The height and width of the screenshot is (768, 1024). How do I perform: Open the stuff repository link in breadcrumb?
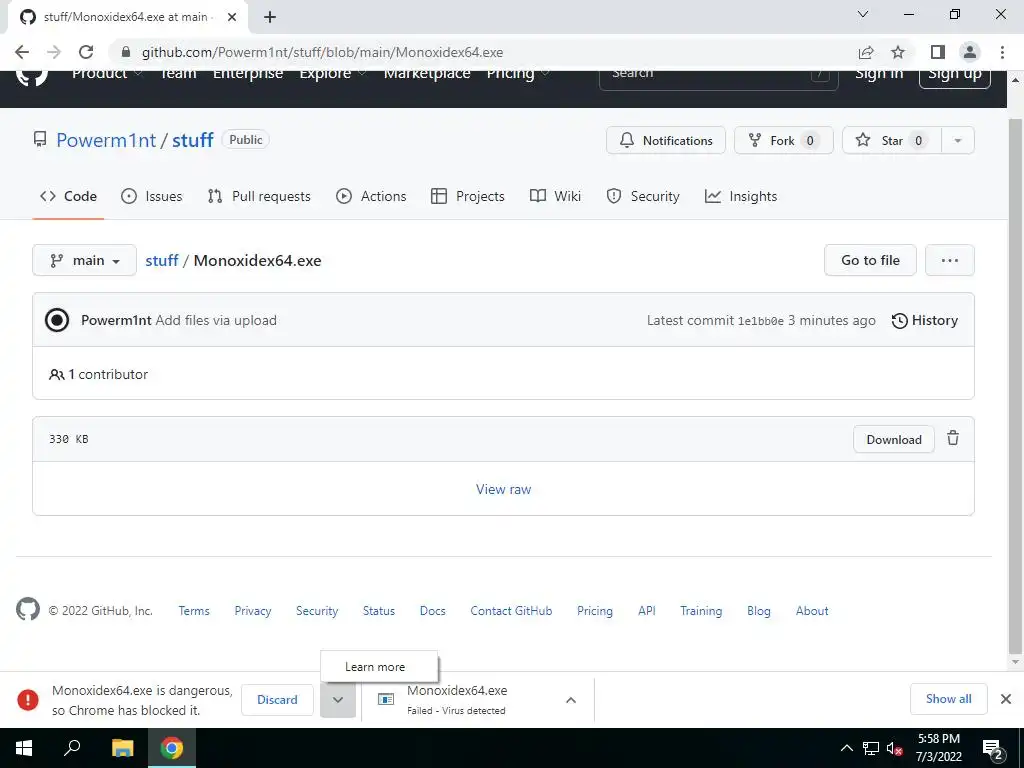(x=161, y=261)
